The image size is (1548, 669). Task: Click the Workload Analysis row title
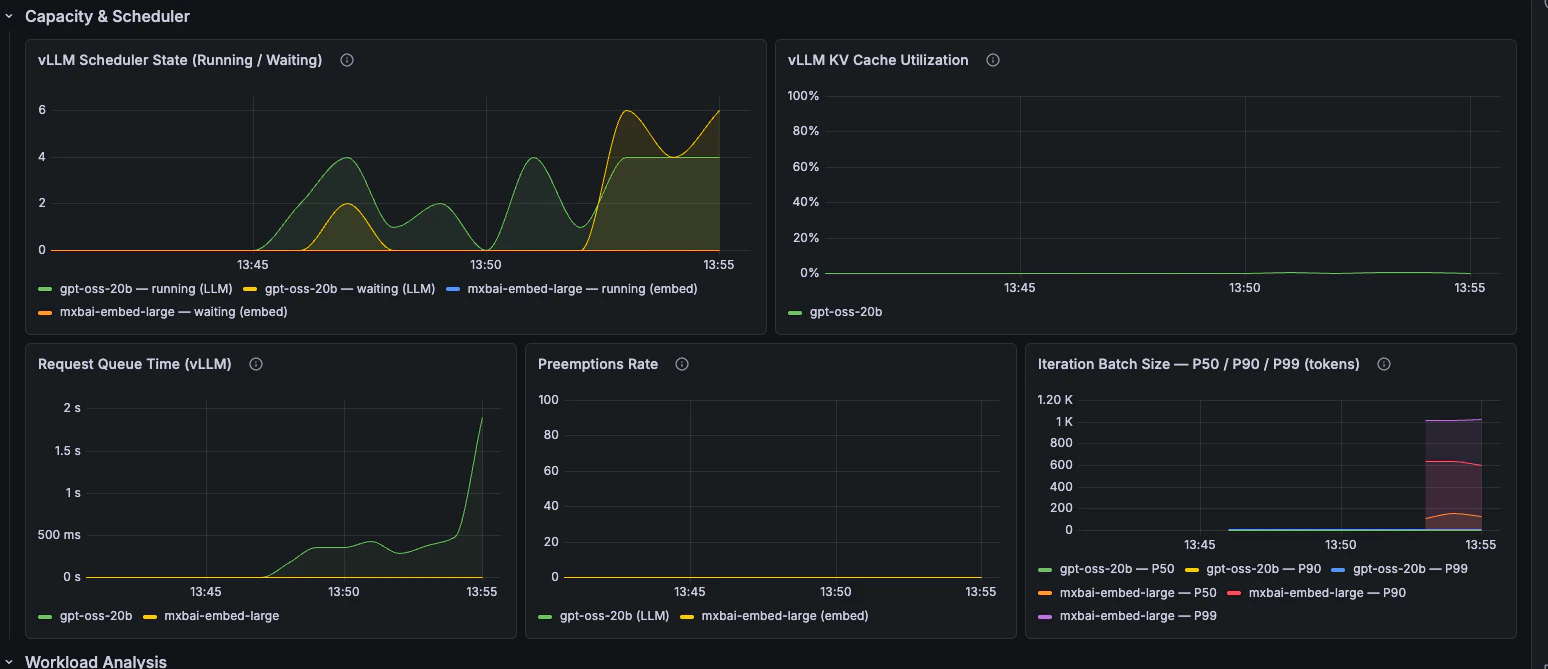coord(96,661)
